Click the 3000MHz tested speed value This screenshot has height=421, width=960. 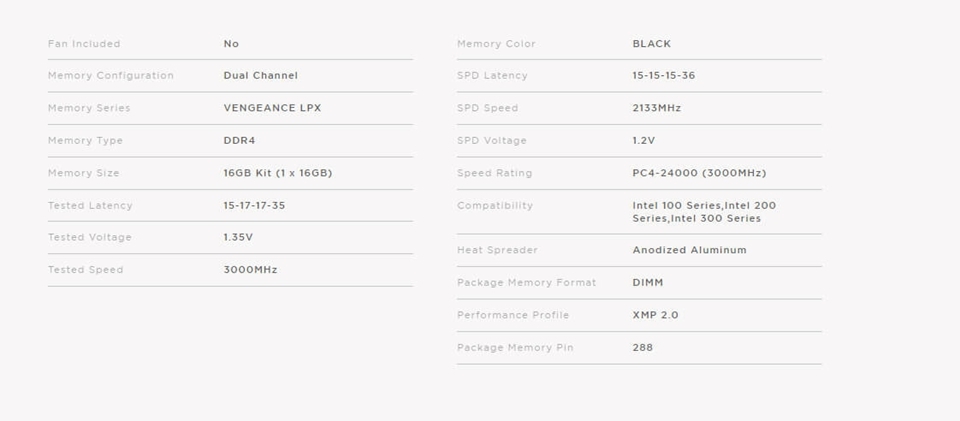coord(250,270)
